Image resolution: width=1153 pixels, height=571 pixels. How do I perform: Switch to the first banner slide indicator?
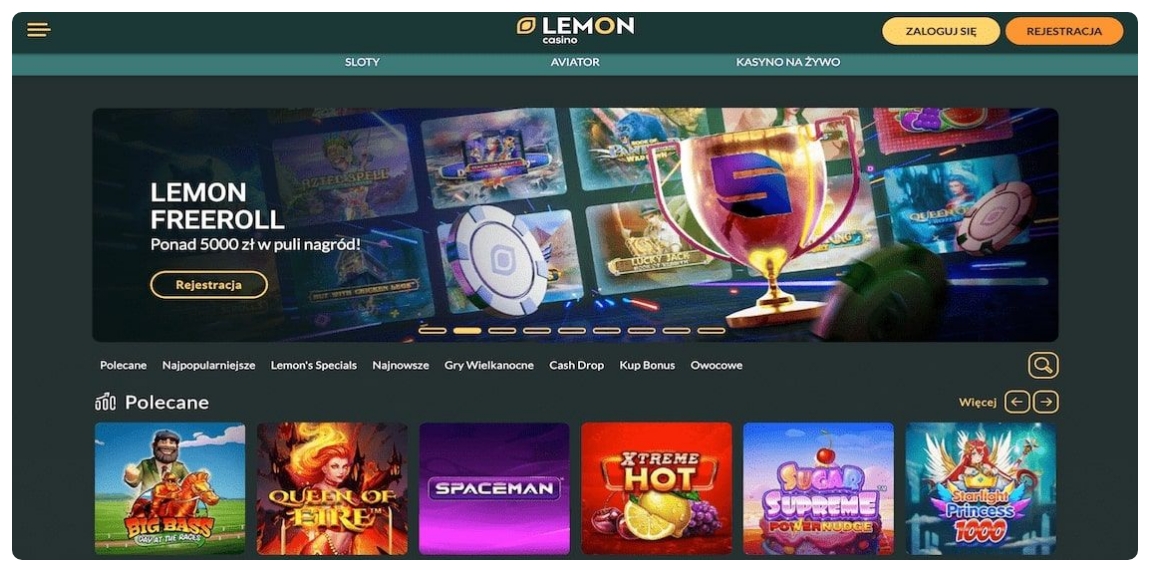point(432,331)
